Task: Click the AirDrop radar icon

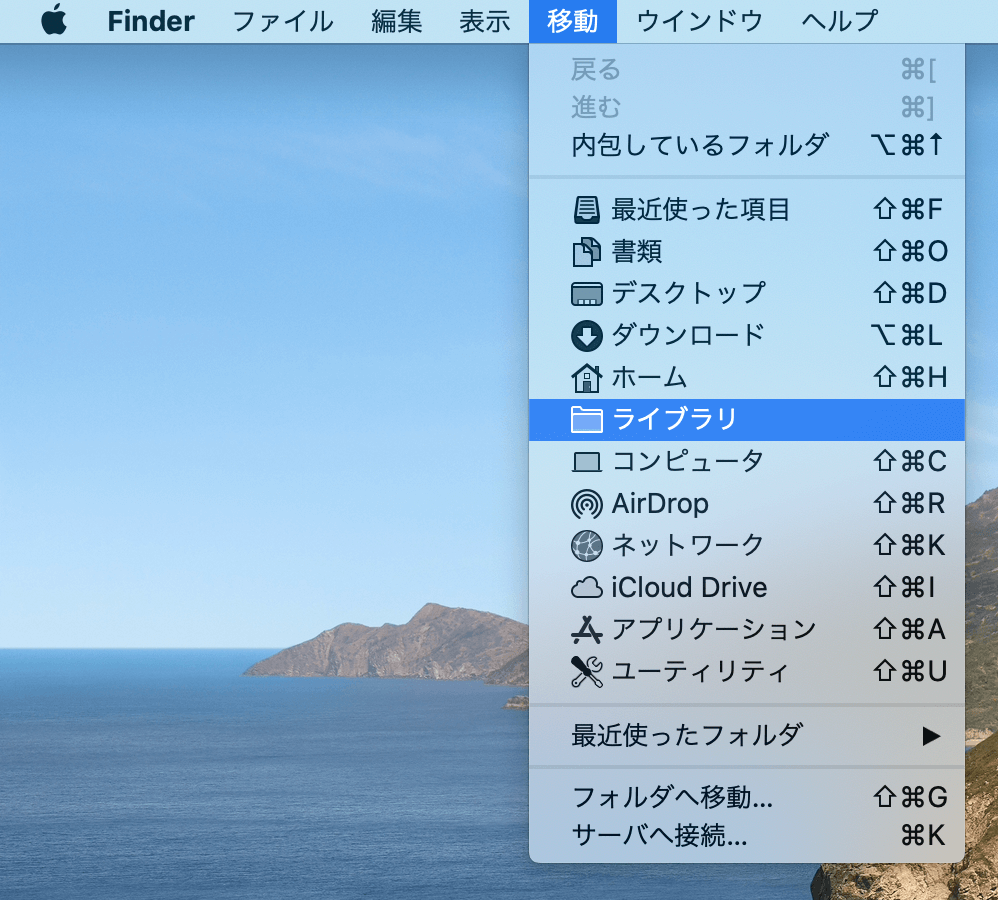Action: [x=586, y=503]
